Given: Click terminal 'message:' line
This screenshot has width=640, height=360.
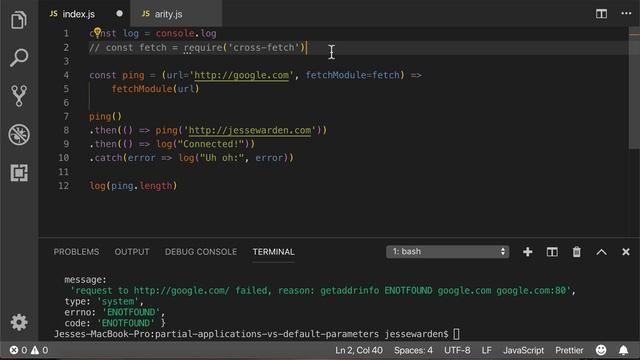Looking at the screenshot, I should click(x=85, y=280).
